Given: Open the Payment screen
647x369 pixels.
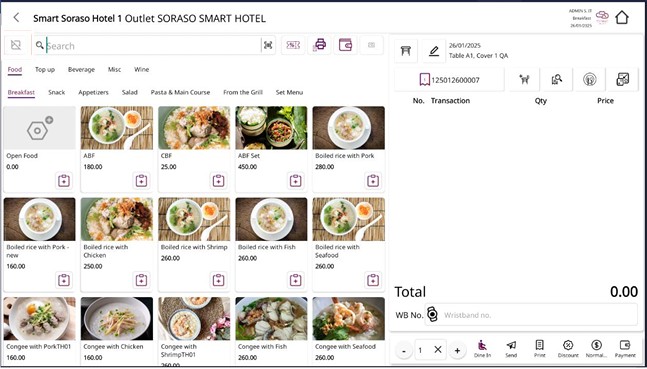Looking at the screenshot, I should (625, 349).
